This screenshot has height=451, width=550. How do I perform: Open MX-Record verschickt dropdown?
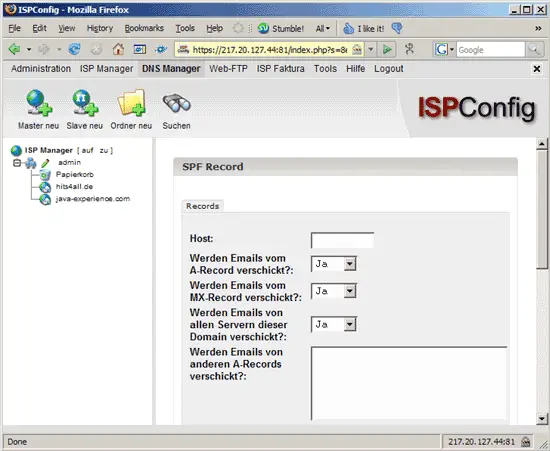click(334, 291)
